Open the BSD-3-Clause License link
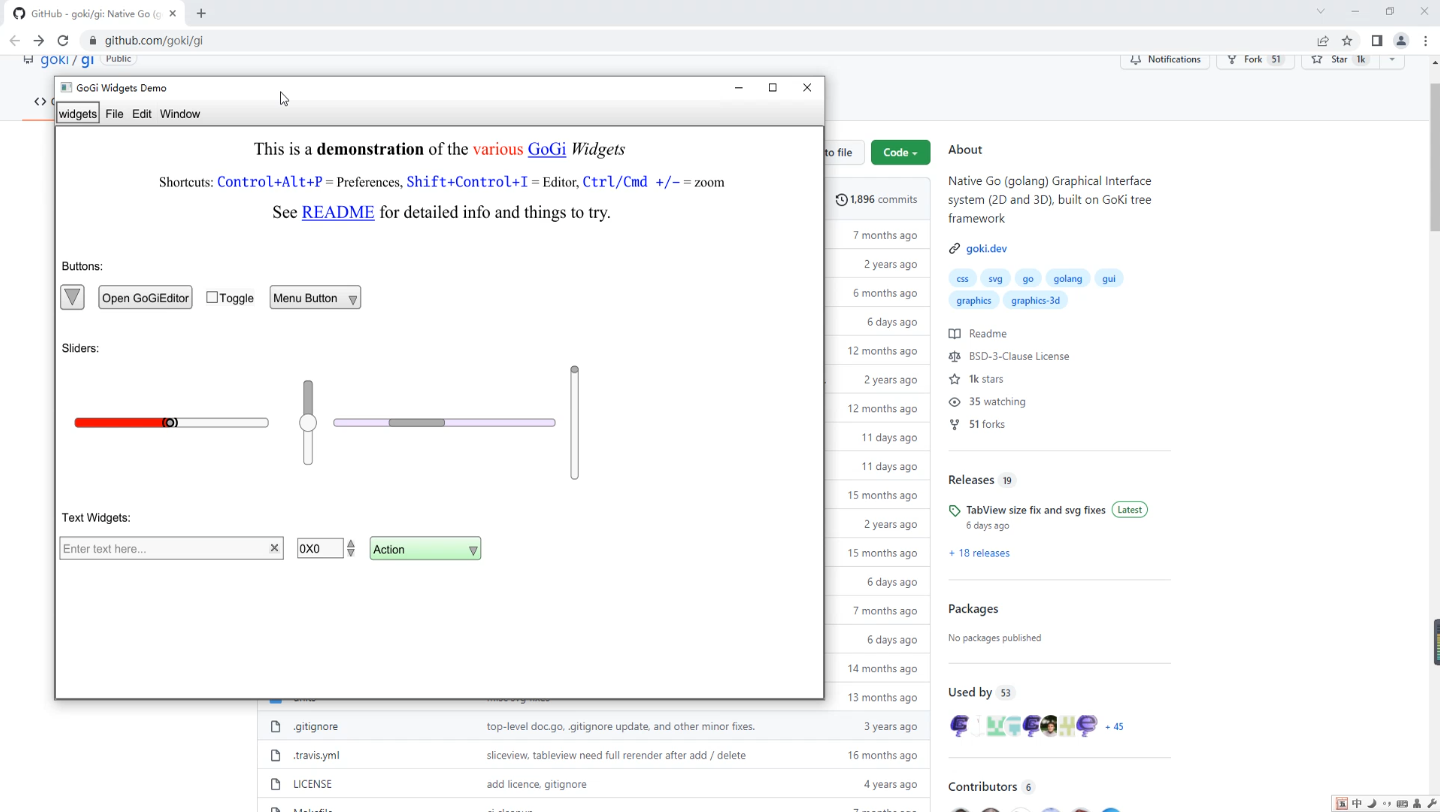 1009,356
